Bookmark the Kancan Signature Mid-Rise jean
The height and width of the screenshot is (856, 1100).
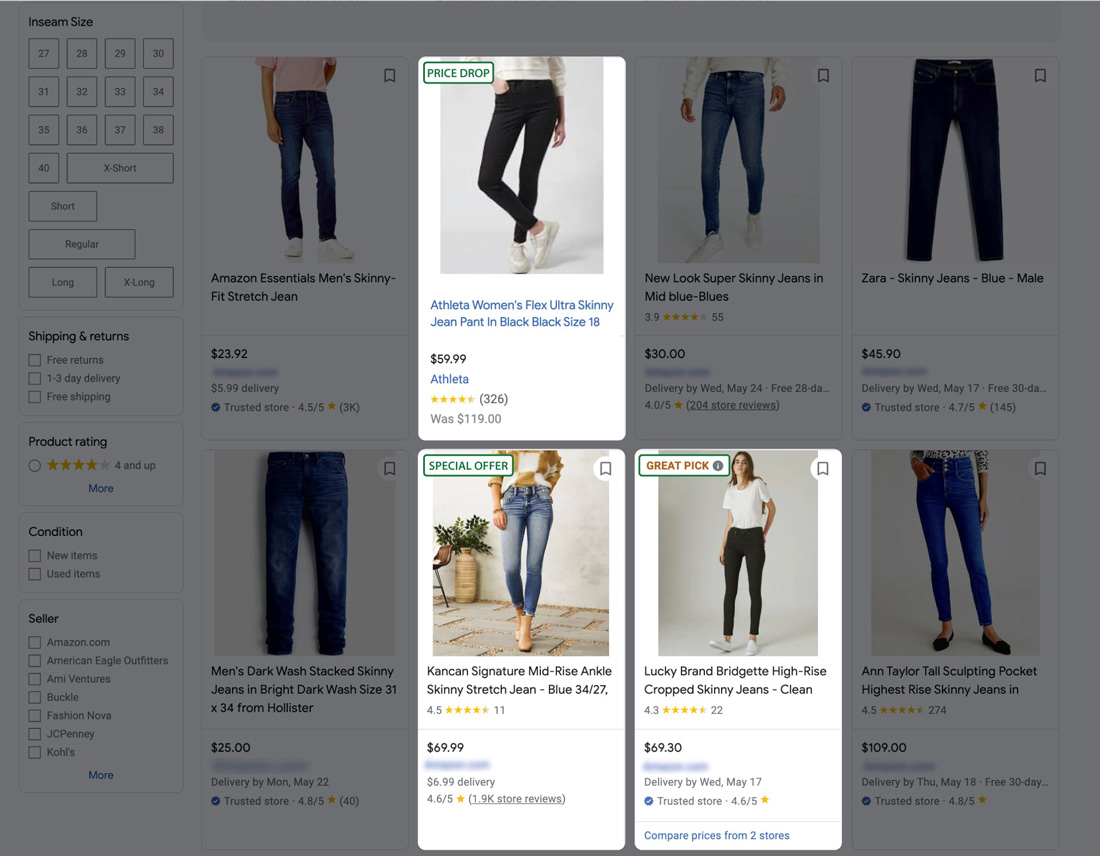[x=606, y=468]
